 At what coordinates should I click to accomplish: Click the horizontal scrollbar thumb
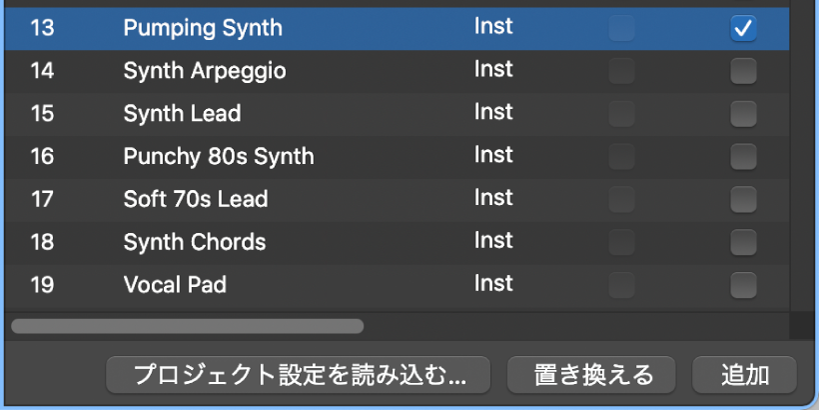click(x=187, y=326)
